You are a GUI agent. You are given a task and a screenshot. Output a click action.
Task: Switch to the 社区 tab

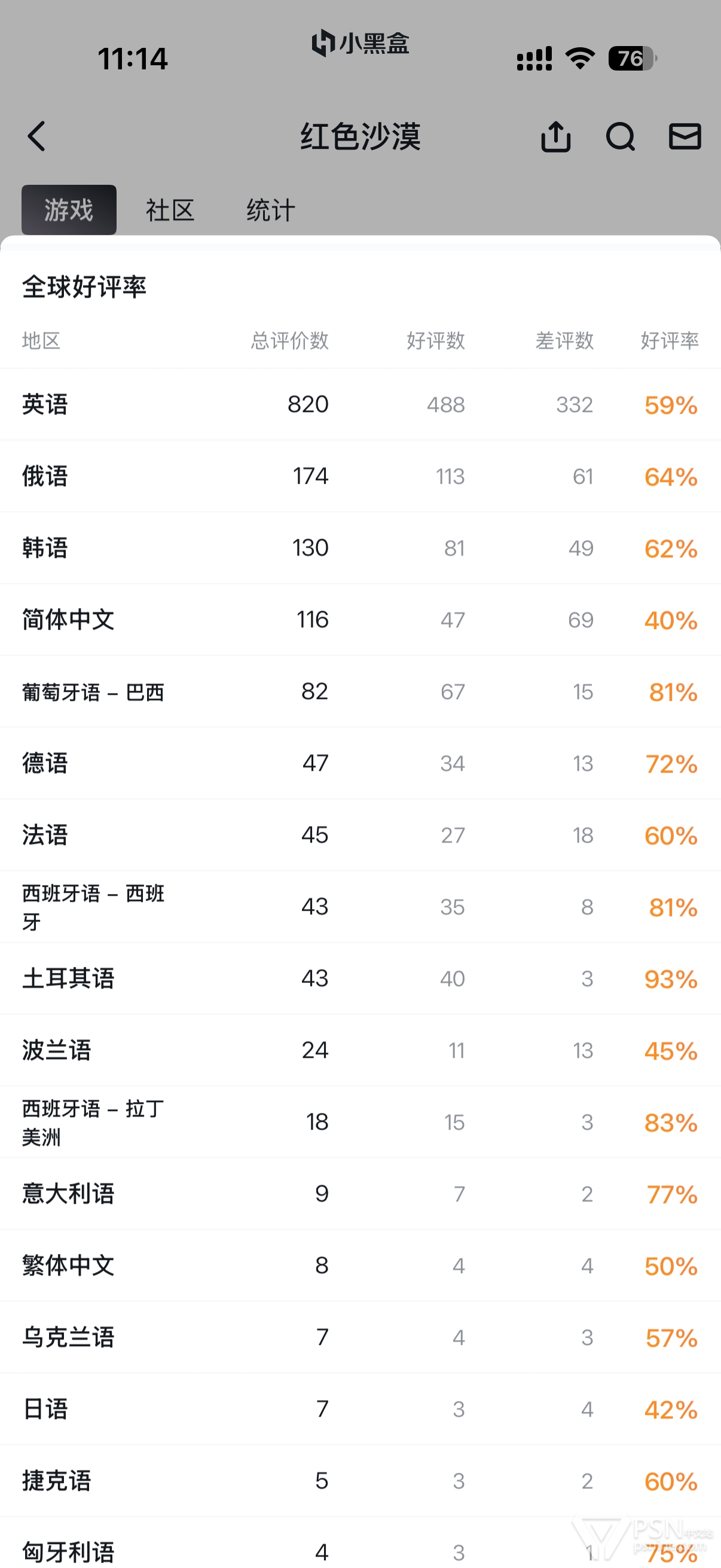click(170, 210)
